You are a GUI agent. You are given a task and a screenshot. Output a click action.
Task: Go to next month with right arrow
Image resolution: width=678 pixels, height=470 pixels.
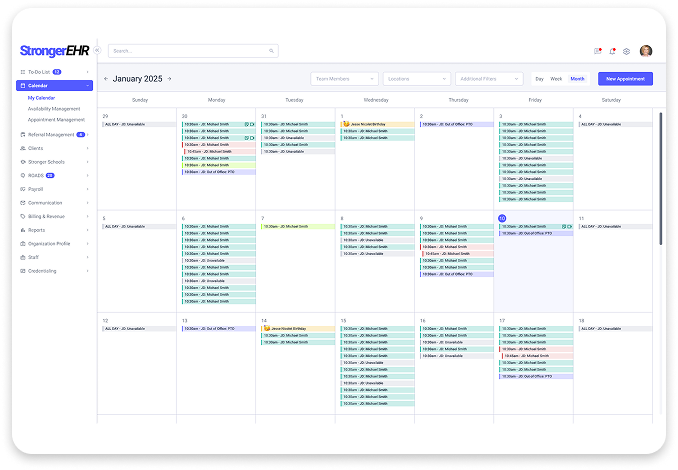[170, 78]
